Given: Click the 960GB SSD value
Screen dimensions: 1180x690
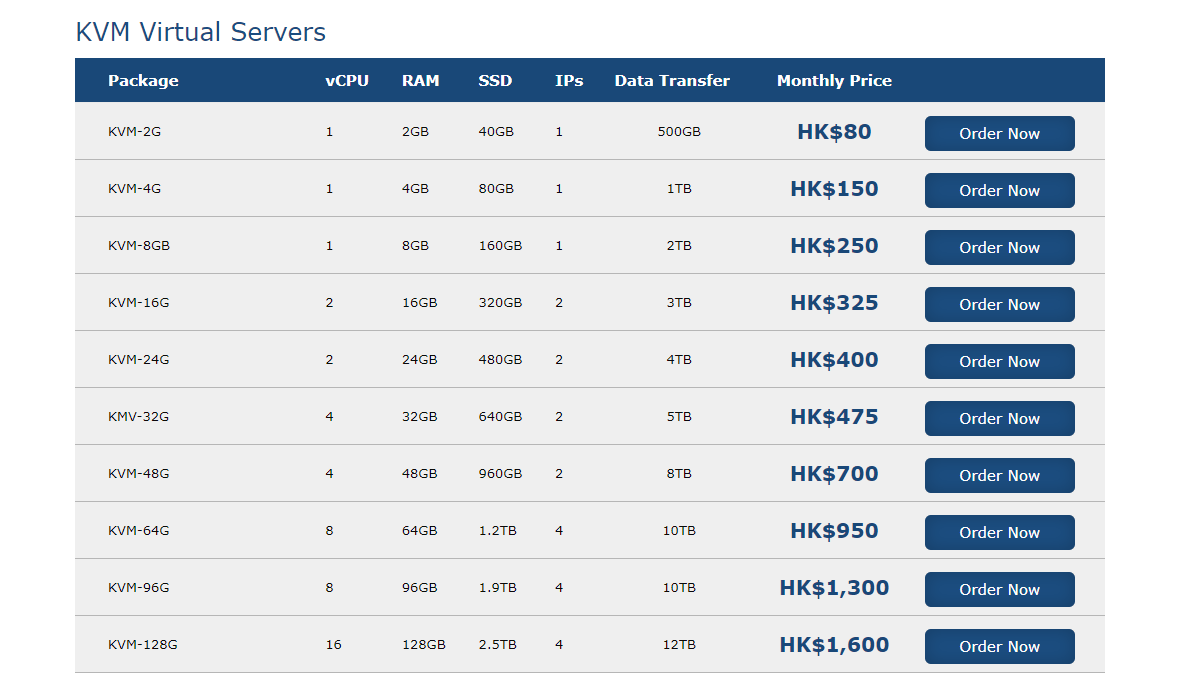Looking at the screenshot, I should 500,474.
